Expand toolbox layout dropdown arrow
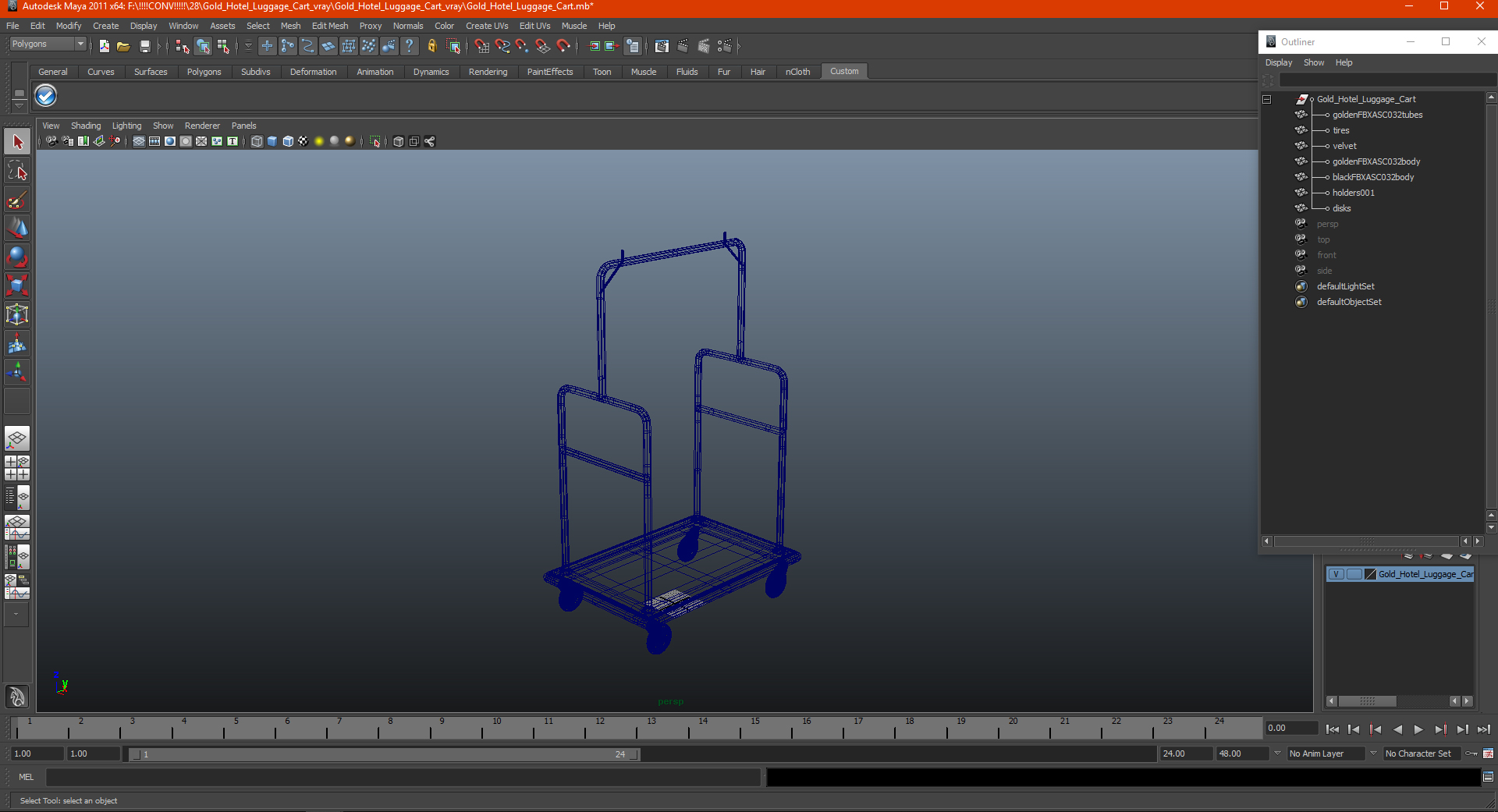This screenshot has width=1498, height=812. tap(16, 615)
